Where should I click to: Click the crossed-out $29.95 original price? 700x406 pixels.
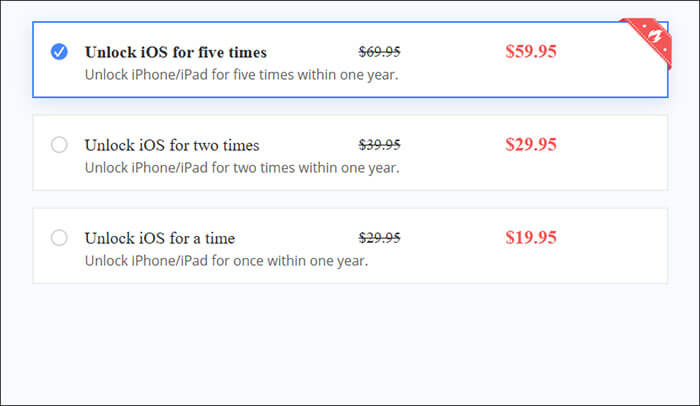click(x=380, y=237)
